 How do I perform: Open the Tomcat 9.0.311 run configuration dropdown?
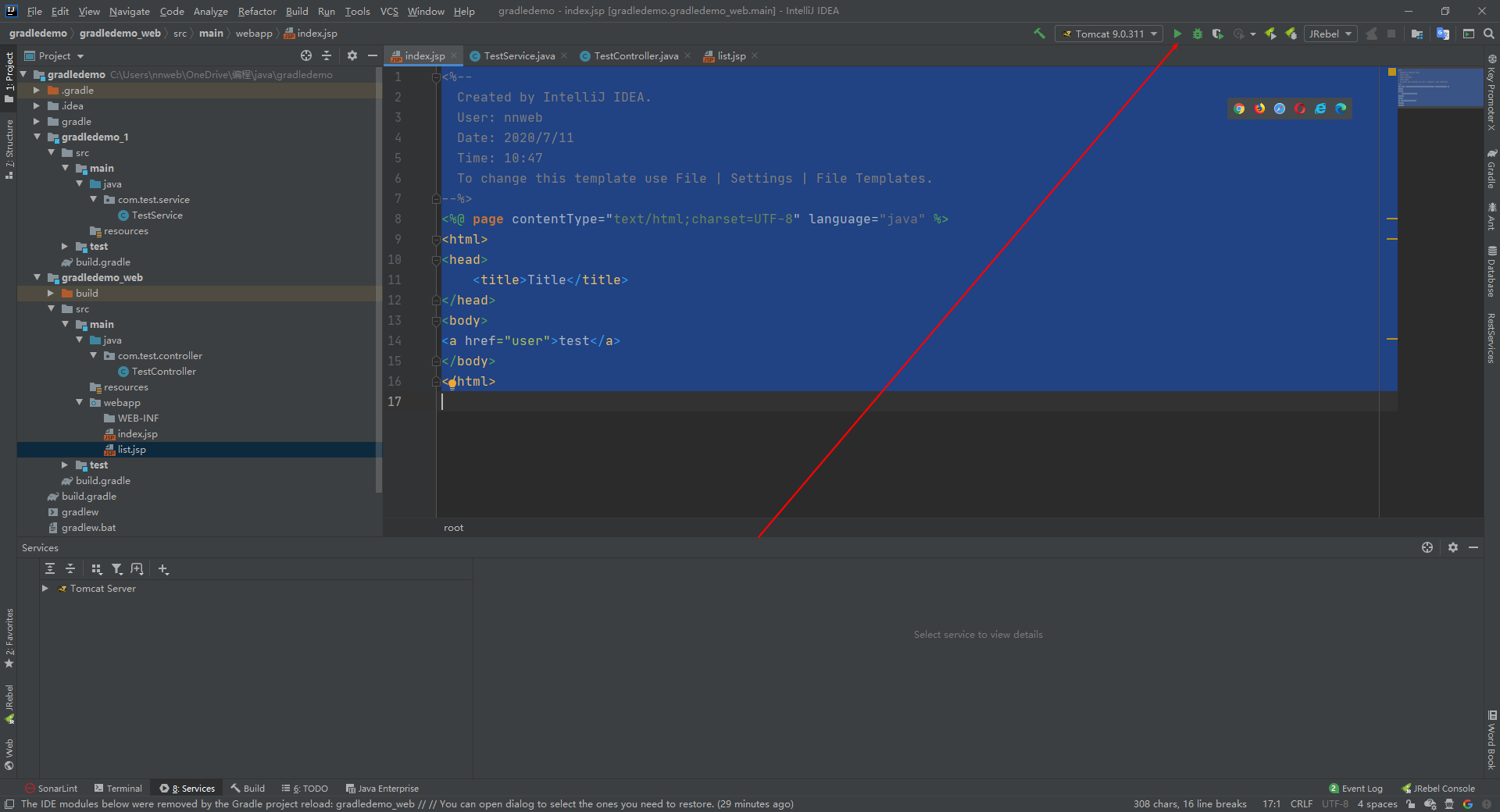[1109, 34]
